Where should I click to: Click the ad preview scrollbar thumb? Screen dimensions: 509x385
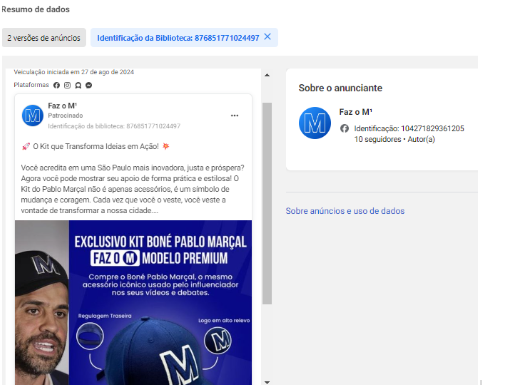coord(267,203)
